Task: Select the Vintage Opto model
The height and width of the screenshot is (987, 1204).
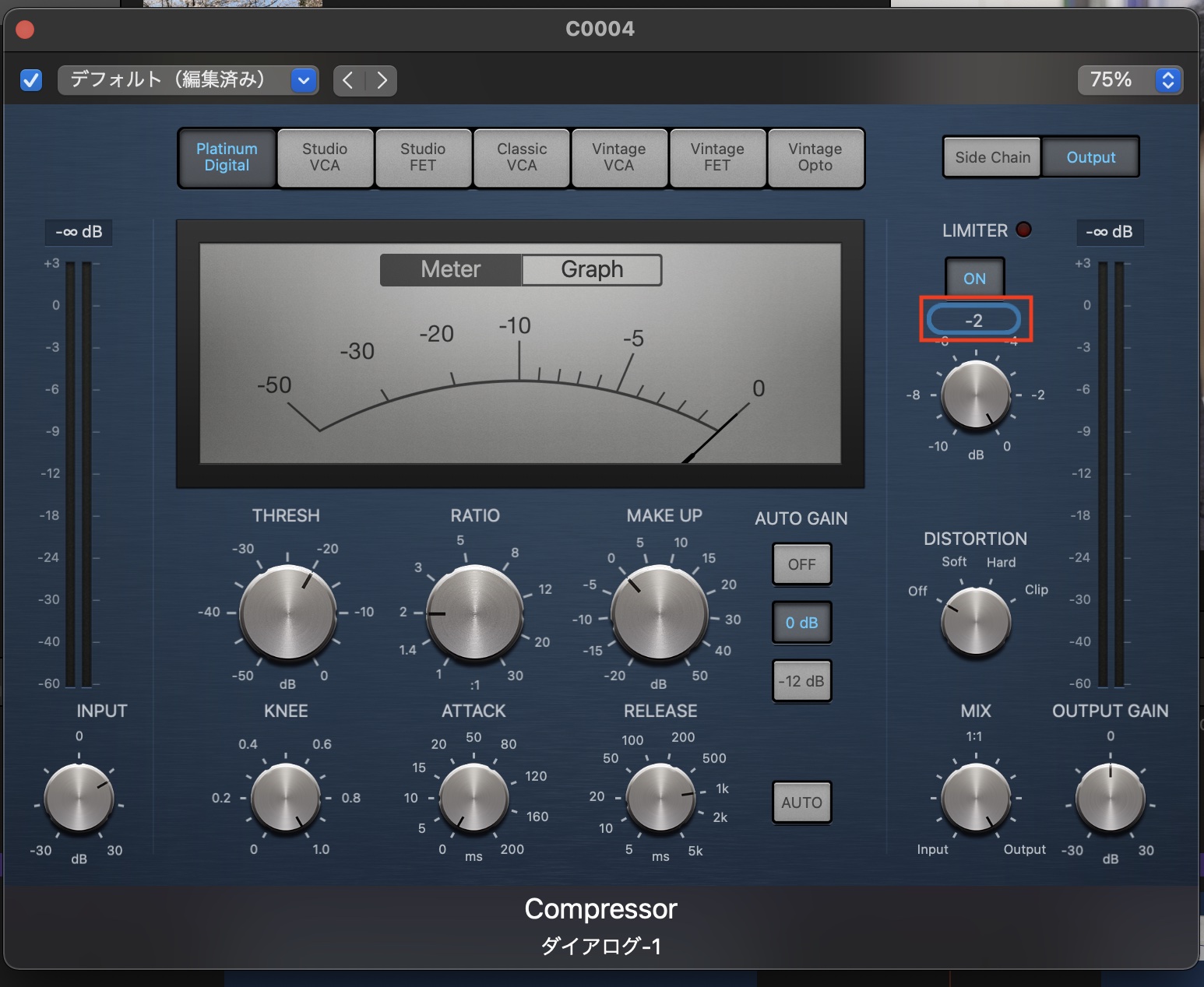Action: [x=815, y=158]
